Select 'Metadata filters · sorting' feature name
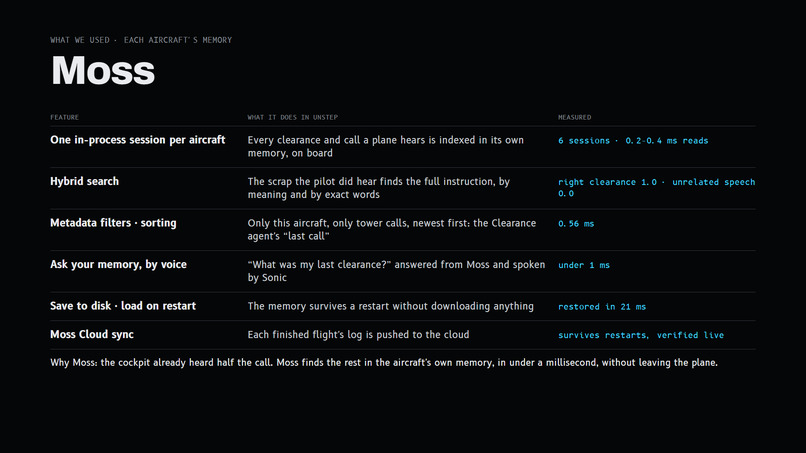The image size is (806, 453). coord(113,223)
